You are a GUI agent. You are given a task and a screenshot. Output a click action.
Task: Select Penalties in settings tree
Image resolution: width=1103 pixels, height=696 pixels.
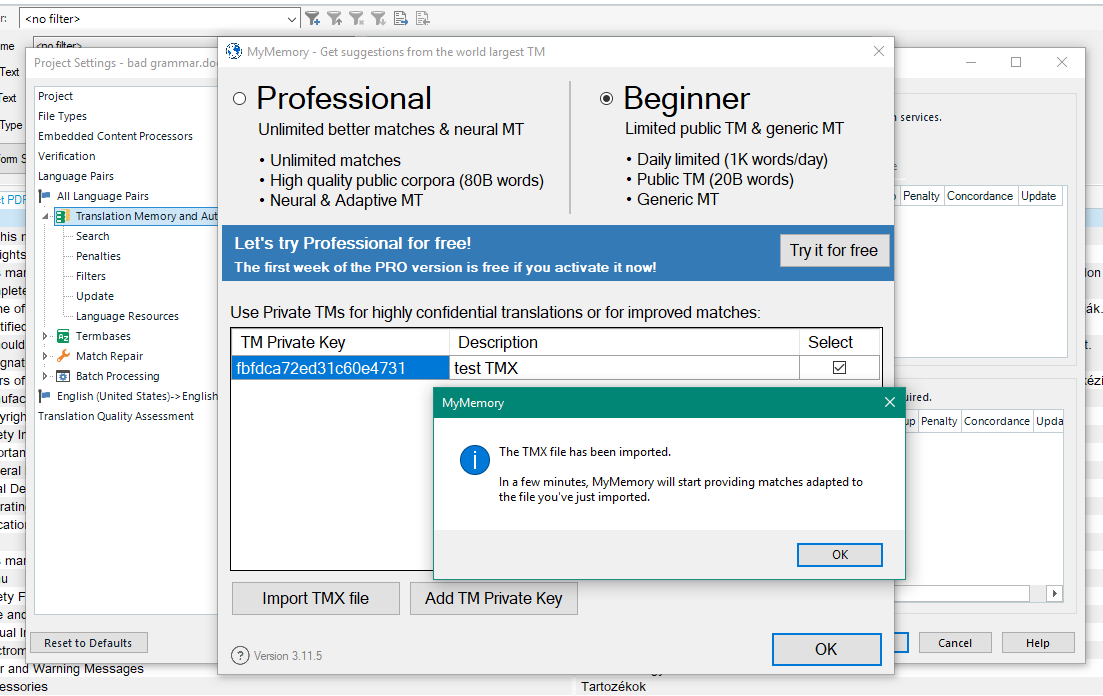click(x=98, y=256)
